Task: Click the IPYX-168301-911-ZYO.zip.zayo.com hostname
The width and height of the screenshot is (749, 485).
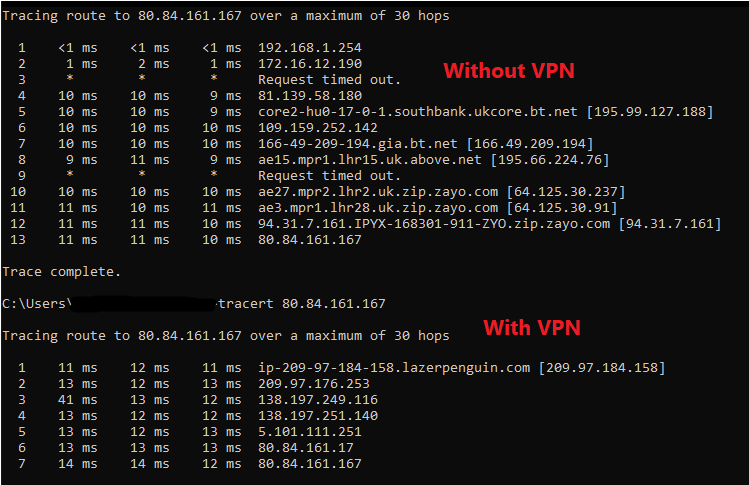Action: coord(435,224)
